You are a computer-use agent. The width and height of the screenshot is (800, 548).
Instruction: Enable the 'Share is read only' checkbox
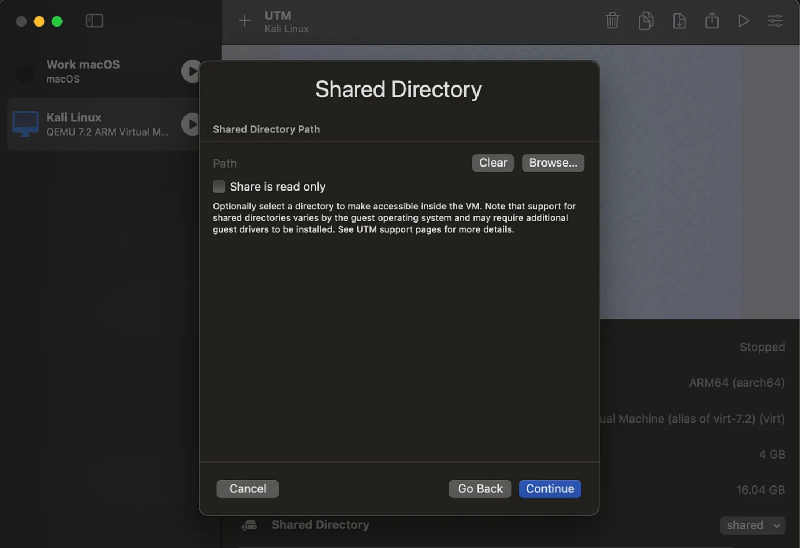[219, 186]
